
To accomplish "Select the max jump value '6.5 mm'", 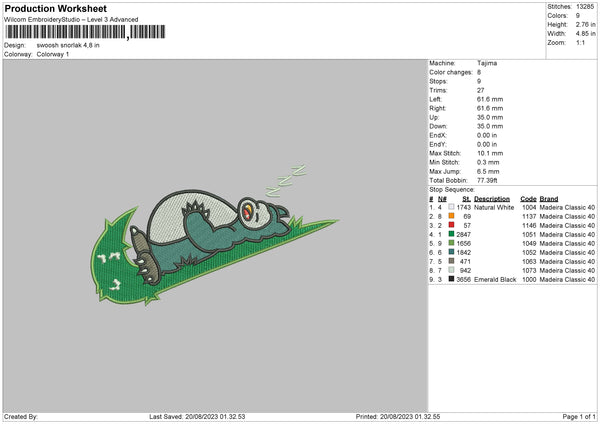I will coord(488,171).
